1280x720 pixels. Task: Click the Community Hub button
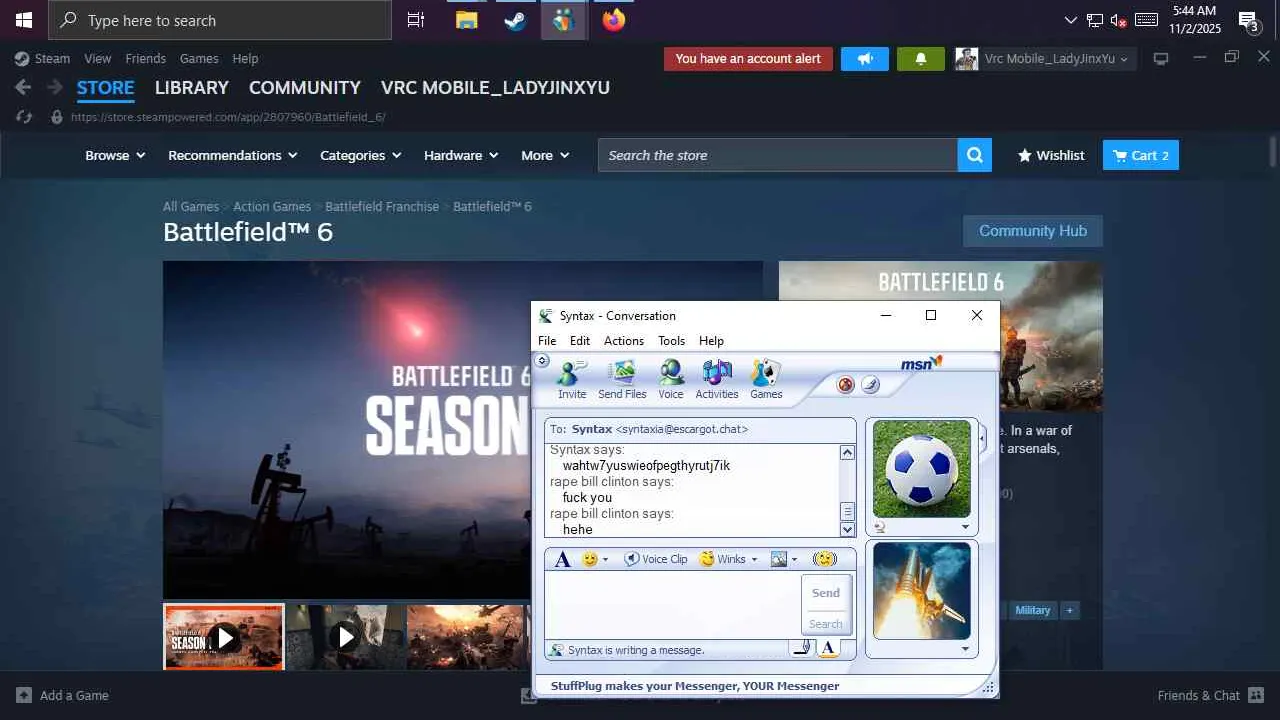pos(1033,231)
